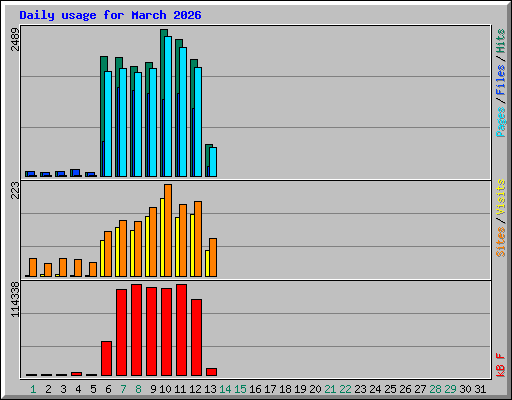
Task: Click the cyan files bar for day 6
Action: (x=108, y=124)
